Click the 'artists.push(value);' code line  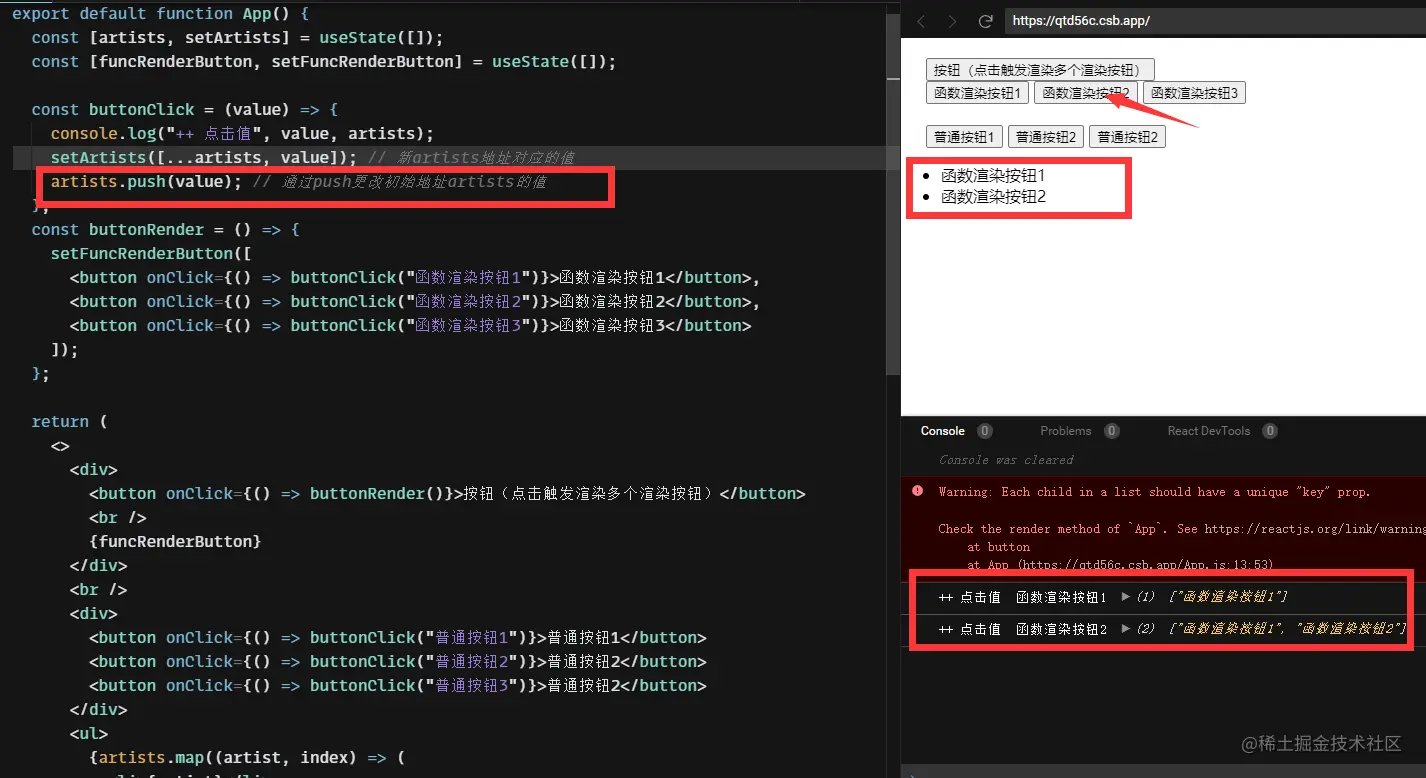click(146, 181)
